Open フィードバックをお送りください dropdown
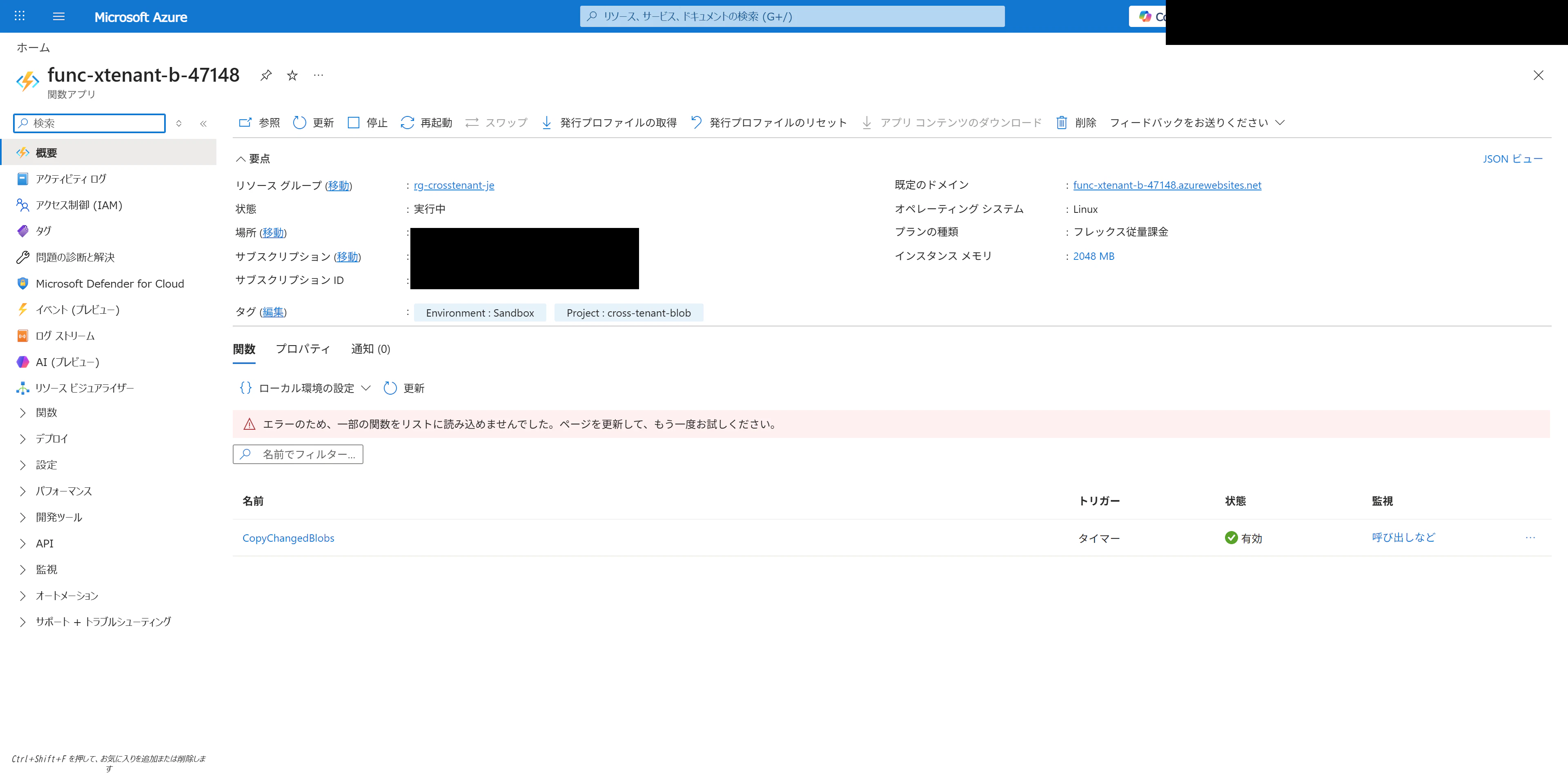This screenshot has width=1568, height=777. point(1197,123)
